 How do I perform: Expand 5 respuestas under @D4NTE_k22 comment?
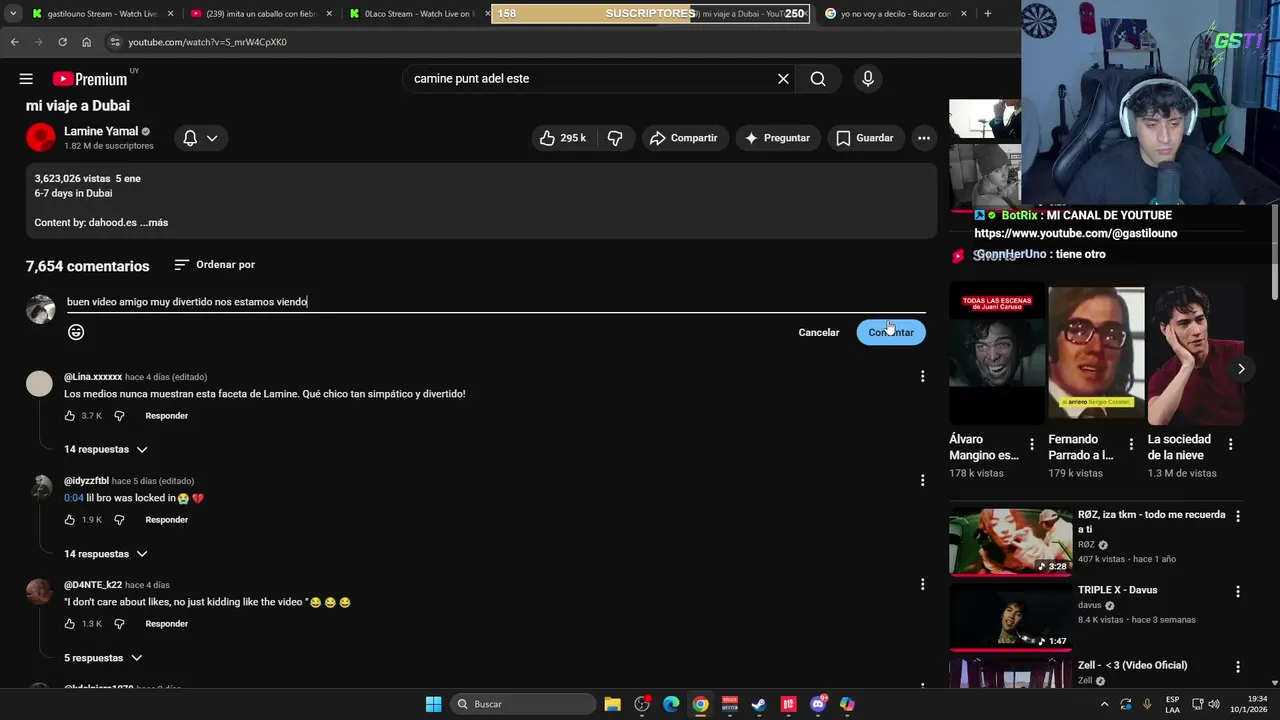pyautogui.click(x=103, y=658)
